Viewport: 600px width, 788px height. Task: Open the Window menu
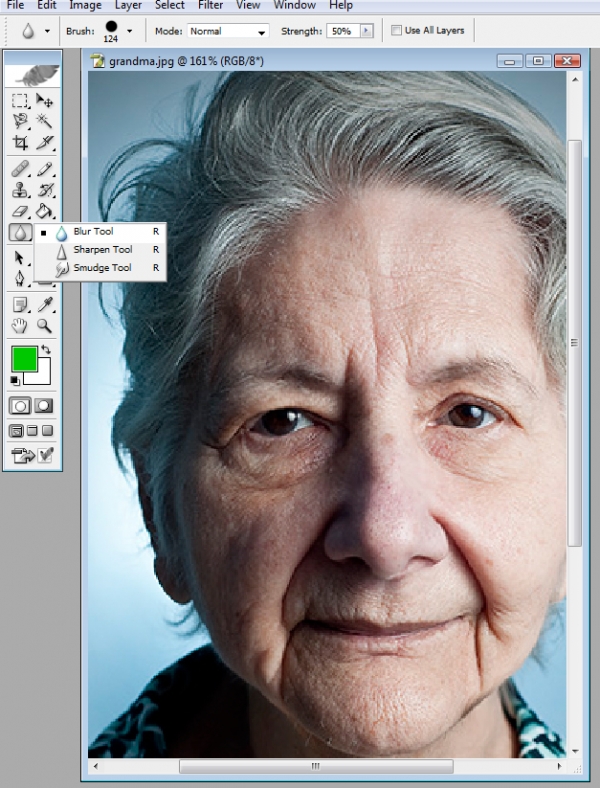(x=294, y=5)
